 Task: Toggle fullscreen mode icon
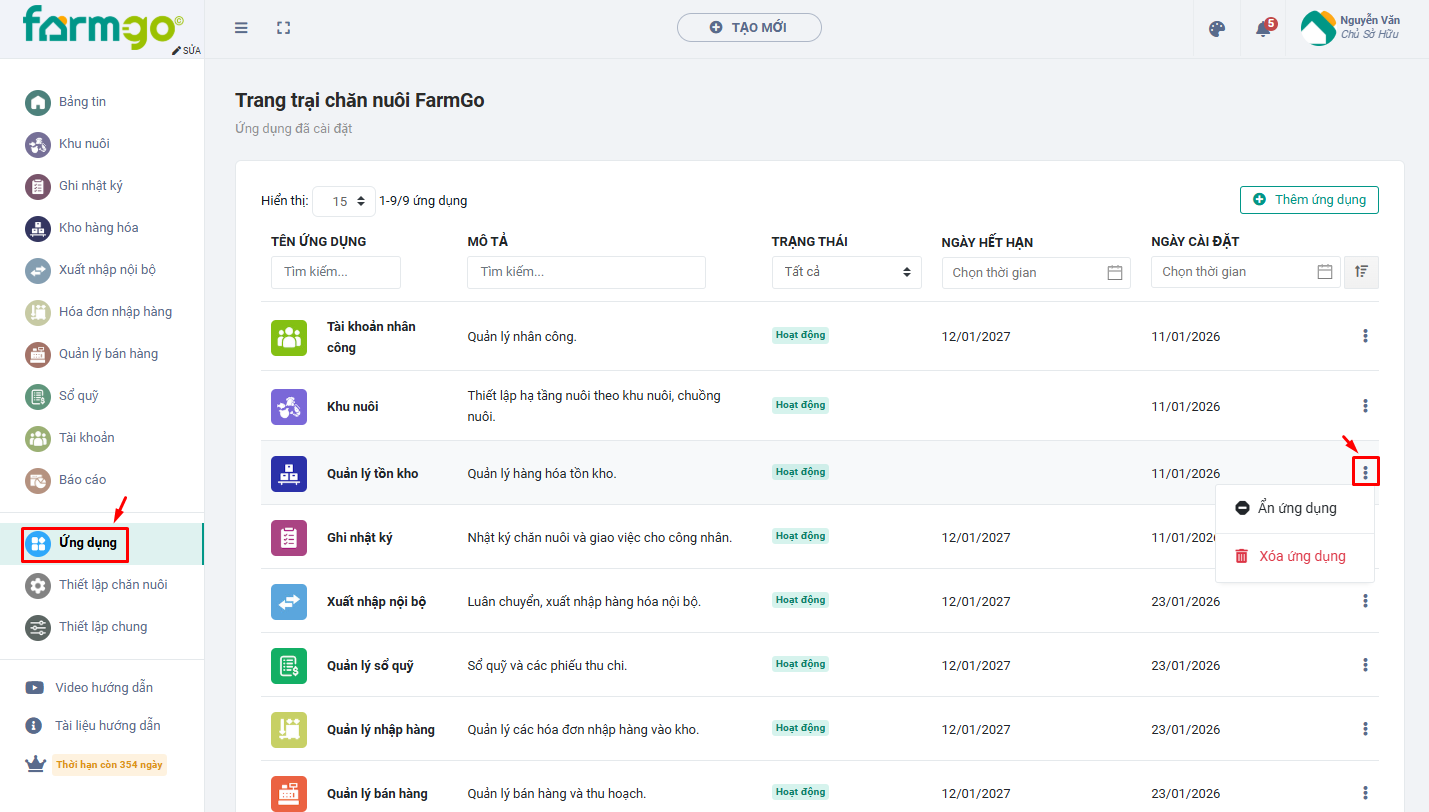(x=284, y=28)
